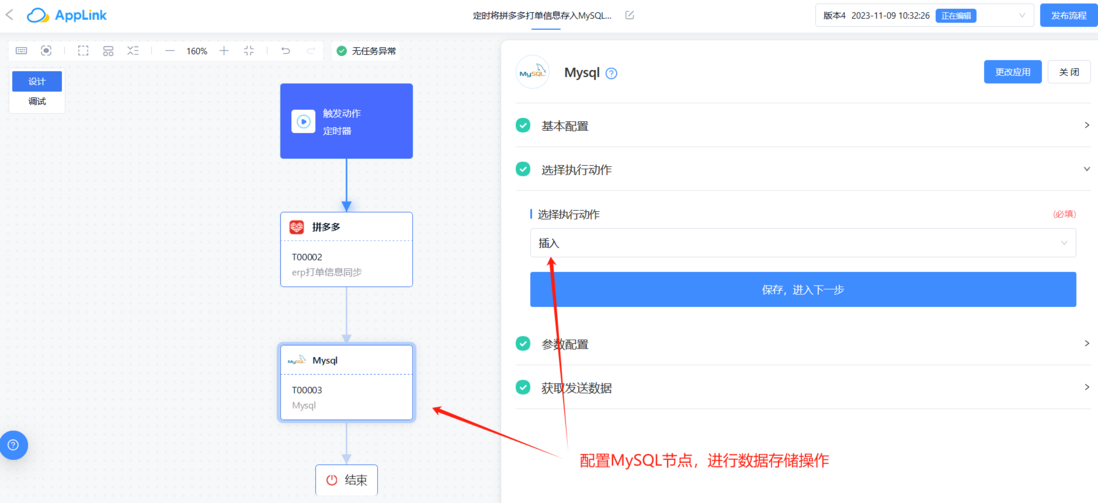Click the 发布流程 button

pyautogui.click(x=1069, y=15)
